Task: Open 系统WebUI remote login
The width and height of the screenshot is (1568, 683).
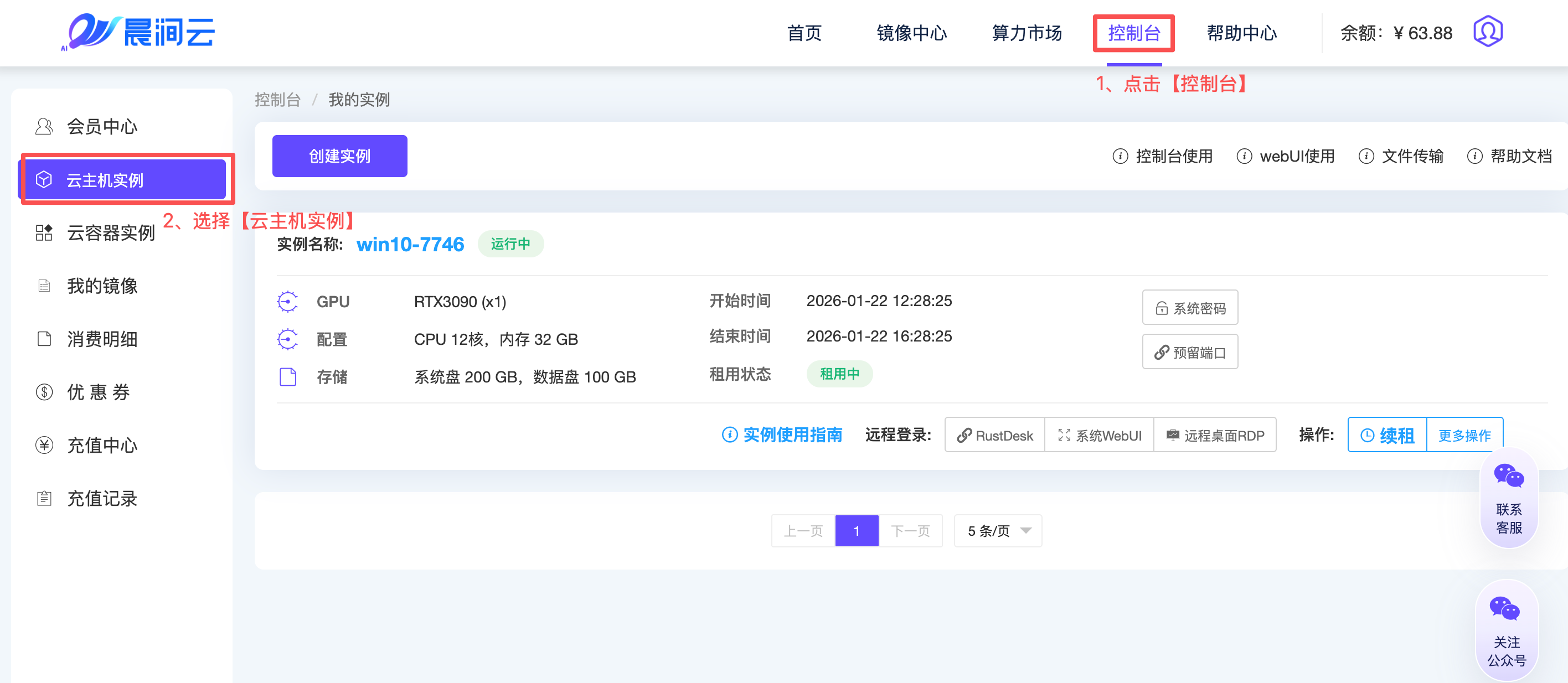Action: 1099,435
